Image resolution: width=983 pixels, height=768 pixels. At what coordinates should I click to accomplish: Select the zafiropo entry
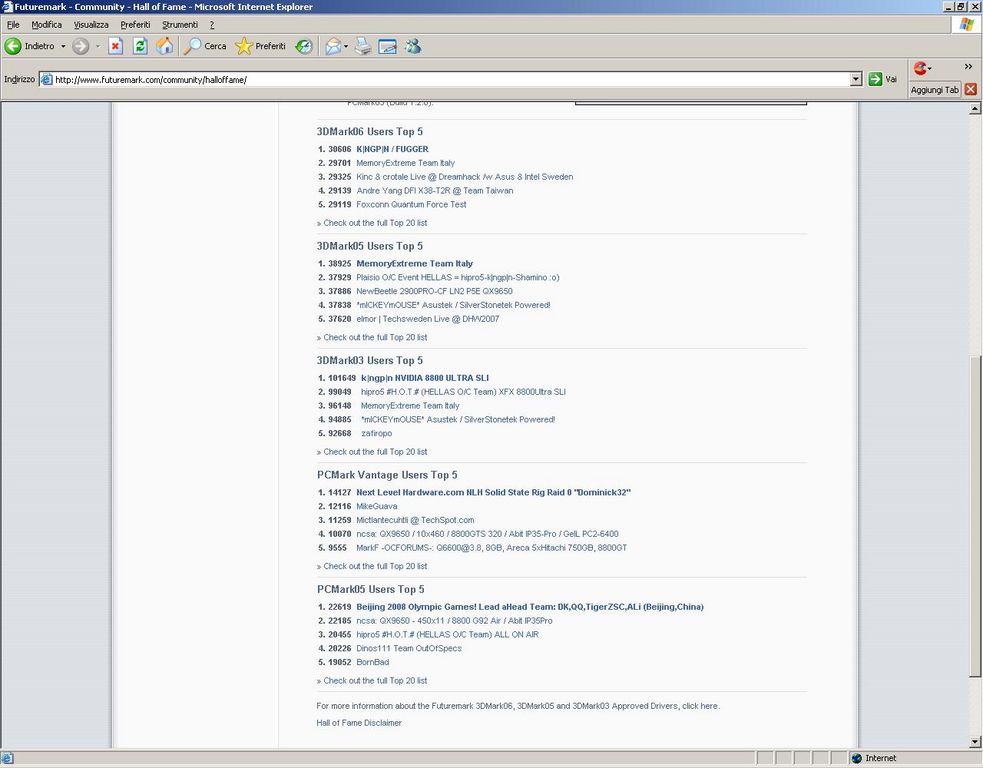point(376,433)
